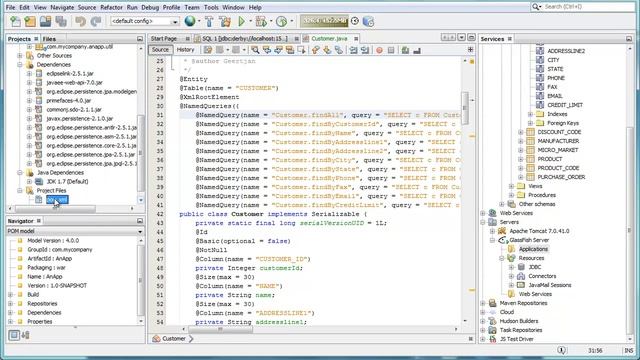Screen dimensions: 640x360
Task: Switch editor to History view
Action: pyautogui.click(x=185, y=50)
